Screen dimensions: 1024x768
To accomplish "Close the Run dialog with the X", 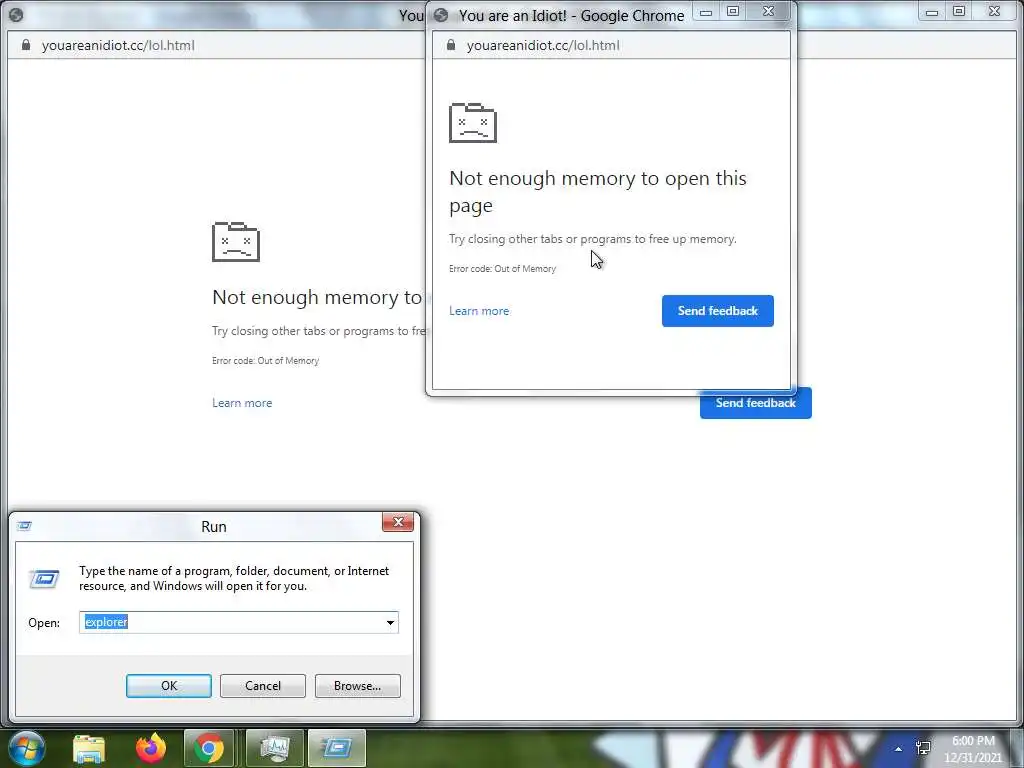I will [398, 522].
